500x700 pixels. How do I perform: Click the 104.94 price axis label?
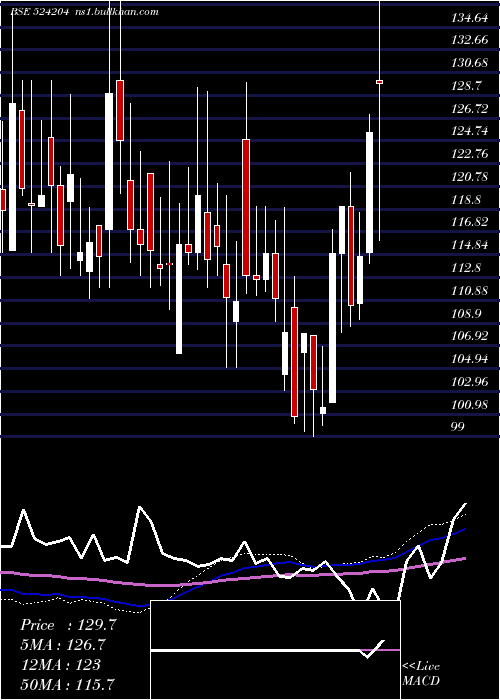470,359
